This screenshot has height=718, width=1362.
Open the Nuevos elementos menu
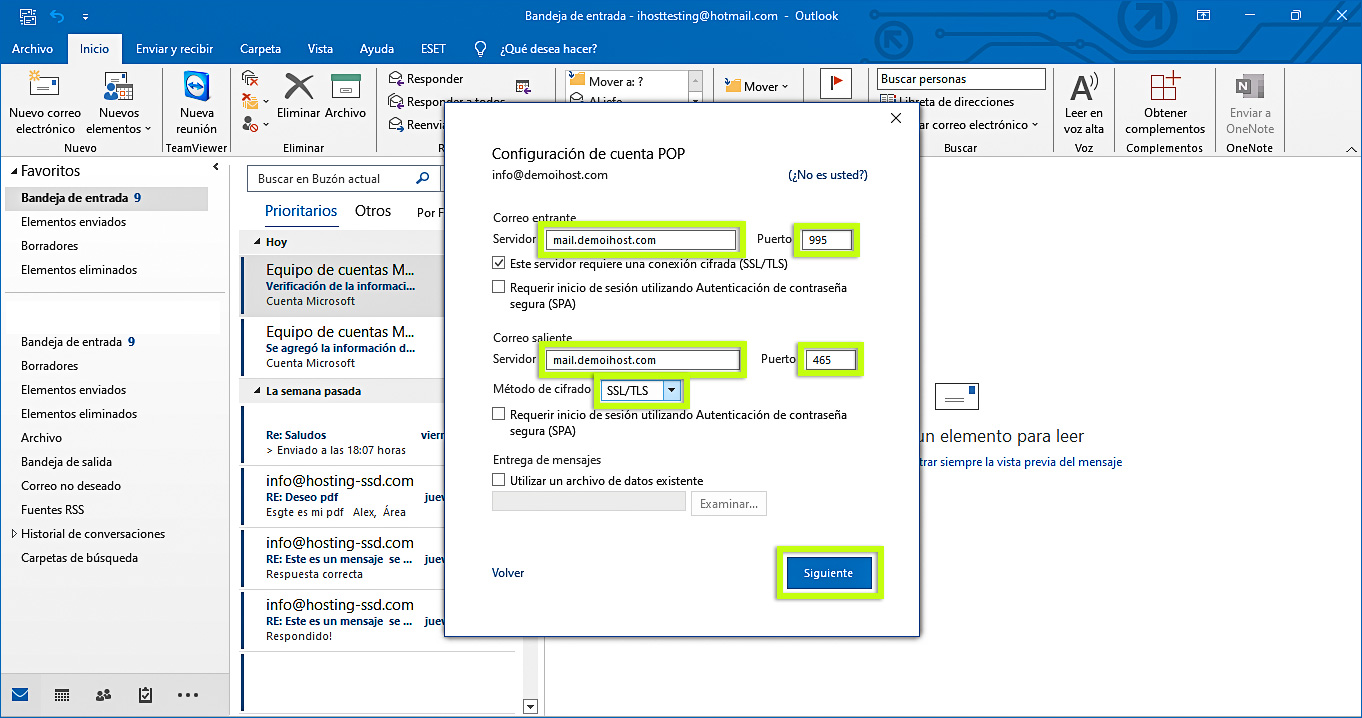click(x=119, y=104)
